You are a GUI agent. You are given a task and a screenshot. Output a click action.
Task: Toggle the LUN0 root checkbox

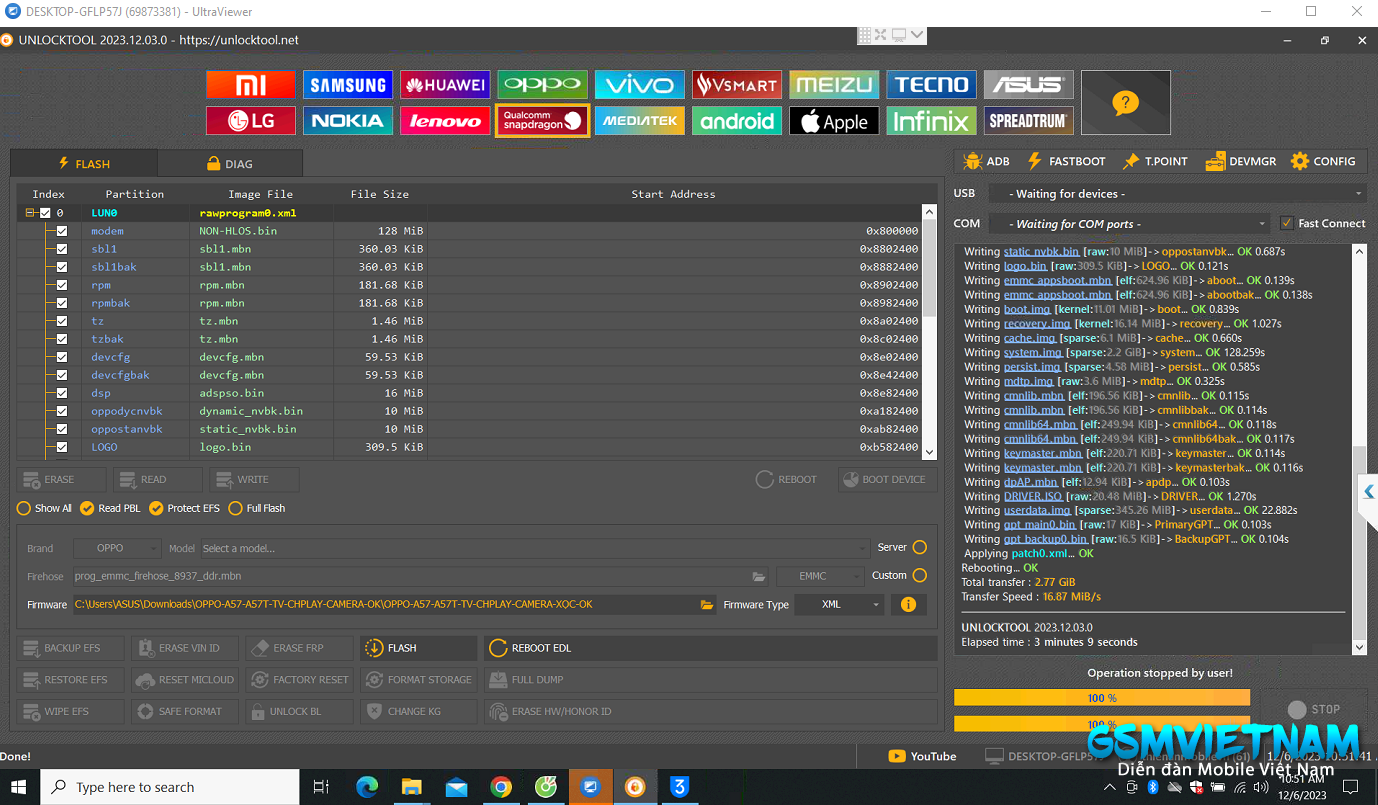(x=45, y=213)
